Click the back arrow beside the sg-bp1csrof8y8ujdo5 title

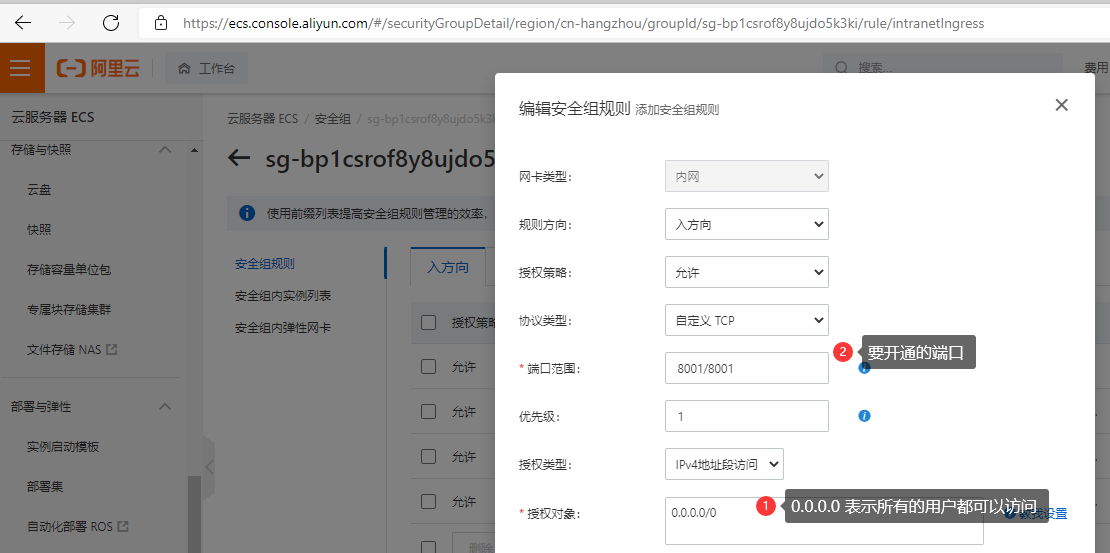point(239,158)
